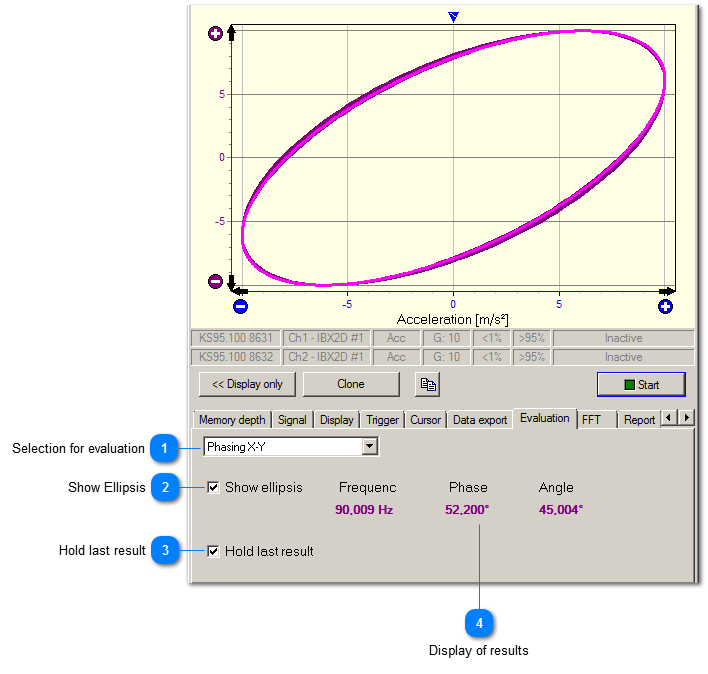Click the copy to clipboard icon button
The width and height of the screenshot is (708, 674).
(427, 384)
